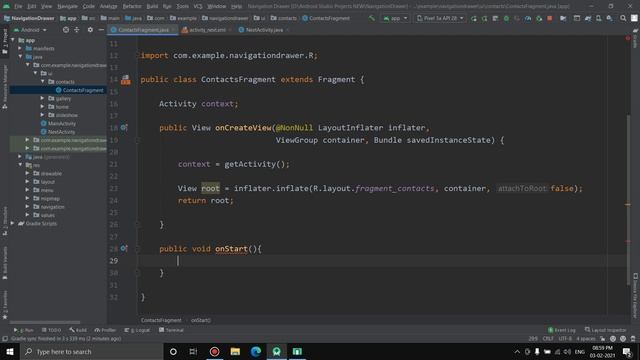Open the Tools menu
The width and height of the screenshot is (640, 360).
(x=182, y=6)
